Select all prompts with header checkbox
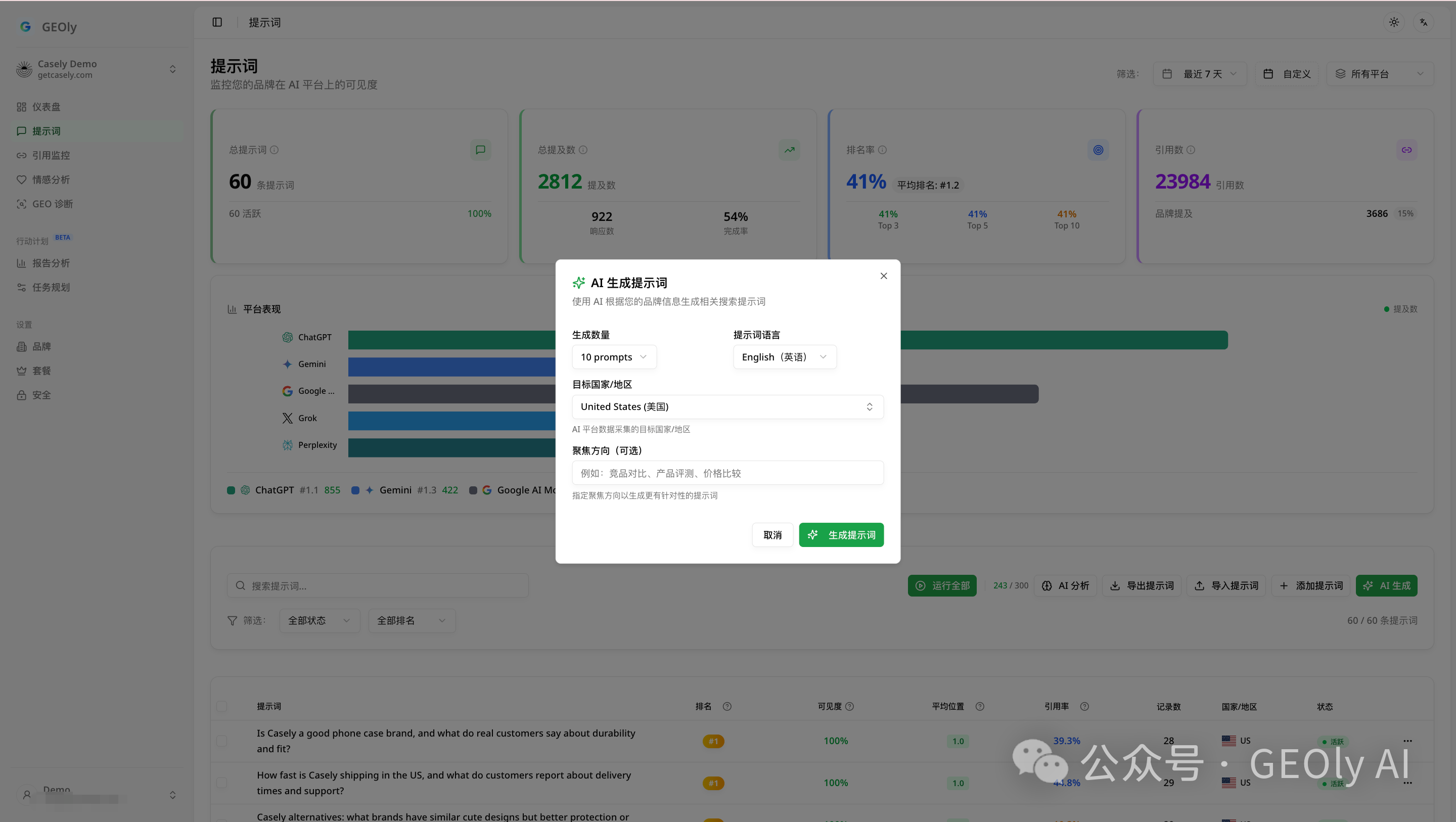 (221, 706)
